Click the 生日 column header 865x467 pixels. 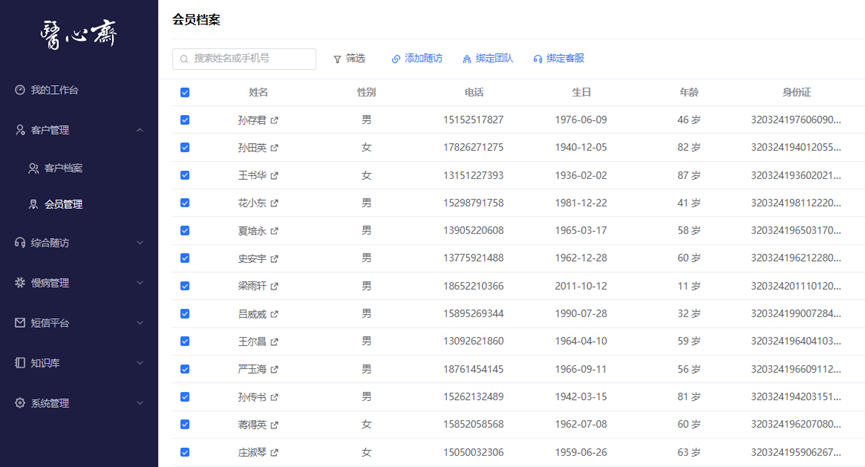(581, 92)
